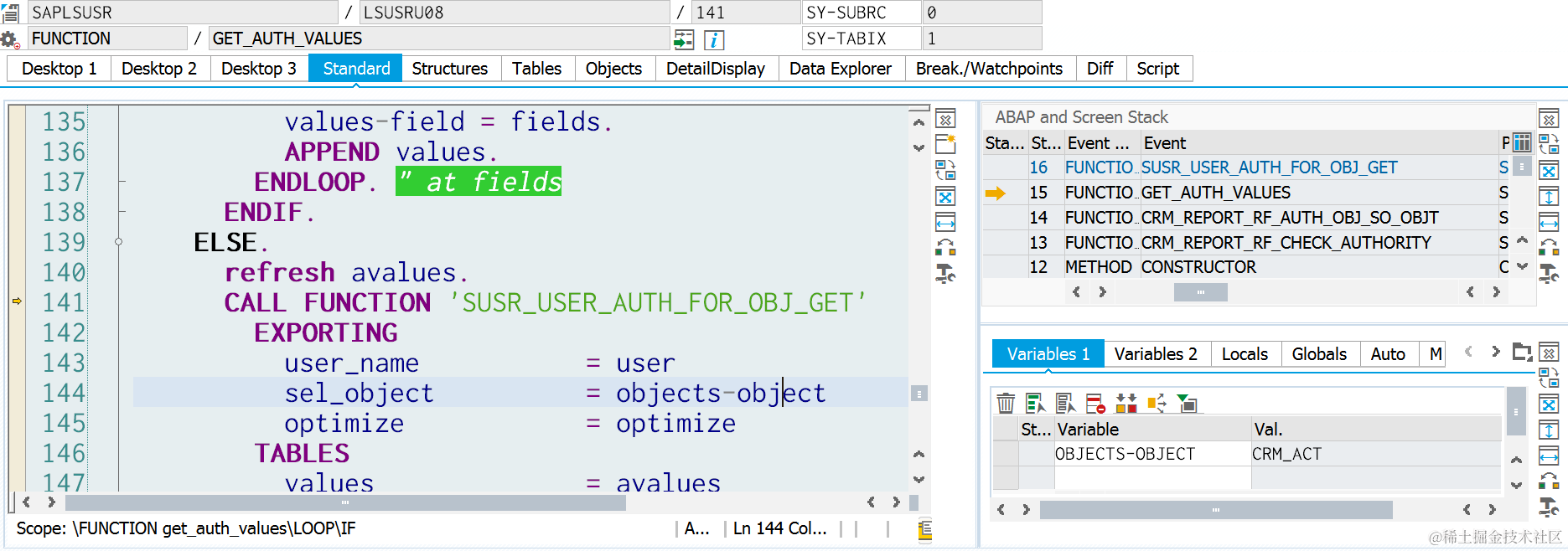Image resolution: width=1568 pixels, height=551 pixels.
Task: Click horizontal scrollbar of stack table
Action: tap(1200, 292)
